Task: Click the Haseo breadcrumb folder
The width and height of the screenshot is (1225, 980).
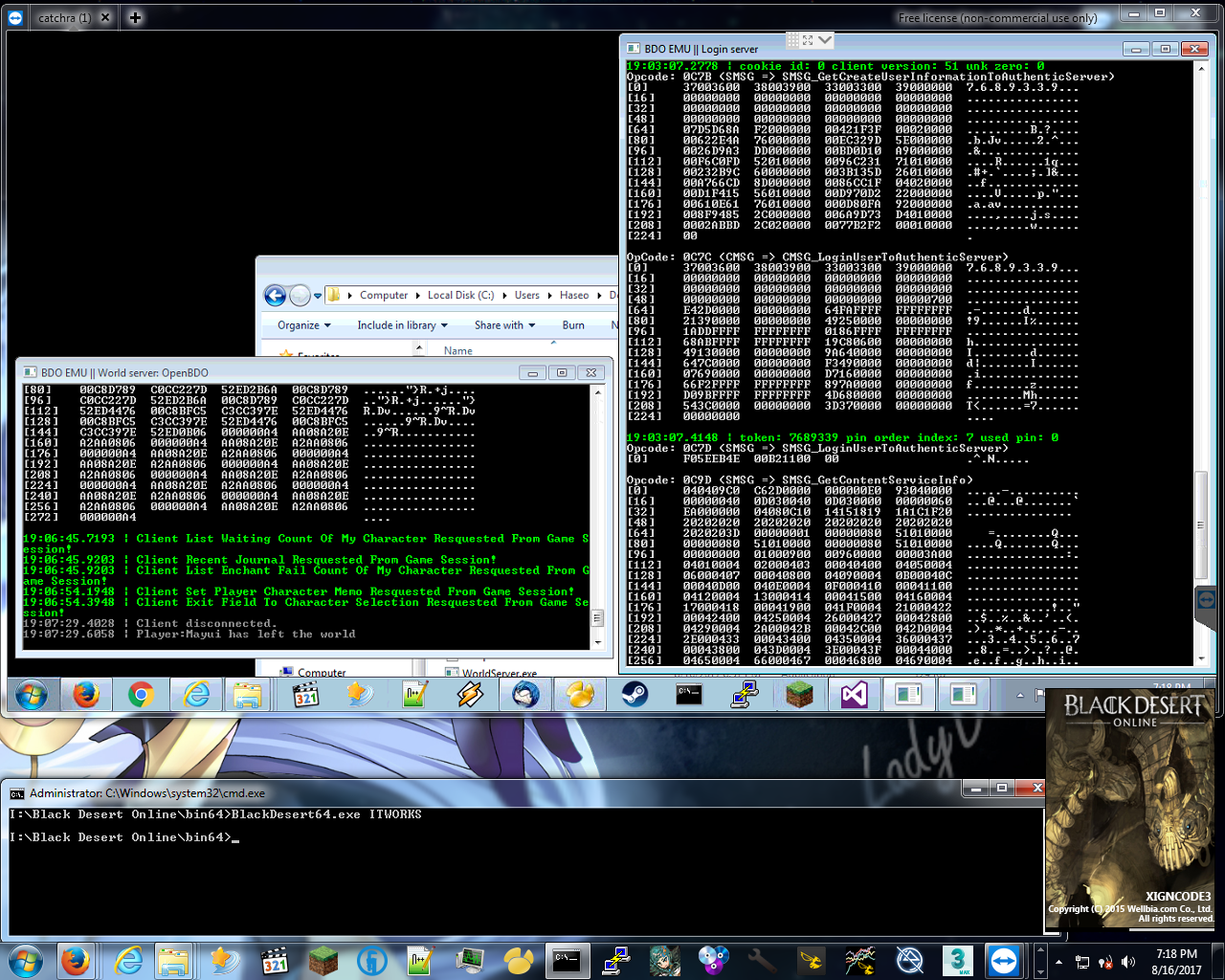Action: click(574, 296)
